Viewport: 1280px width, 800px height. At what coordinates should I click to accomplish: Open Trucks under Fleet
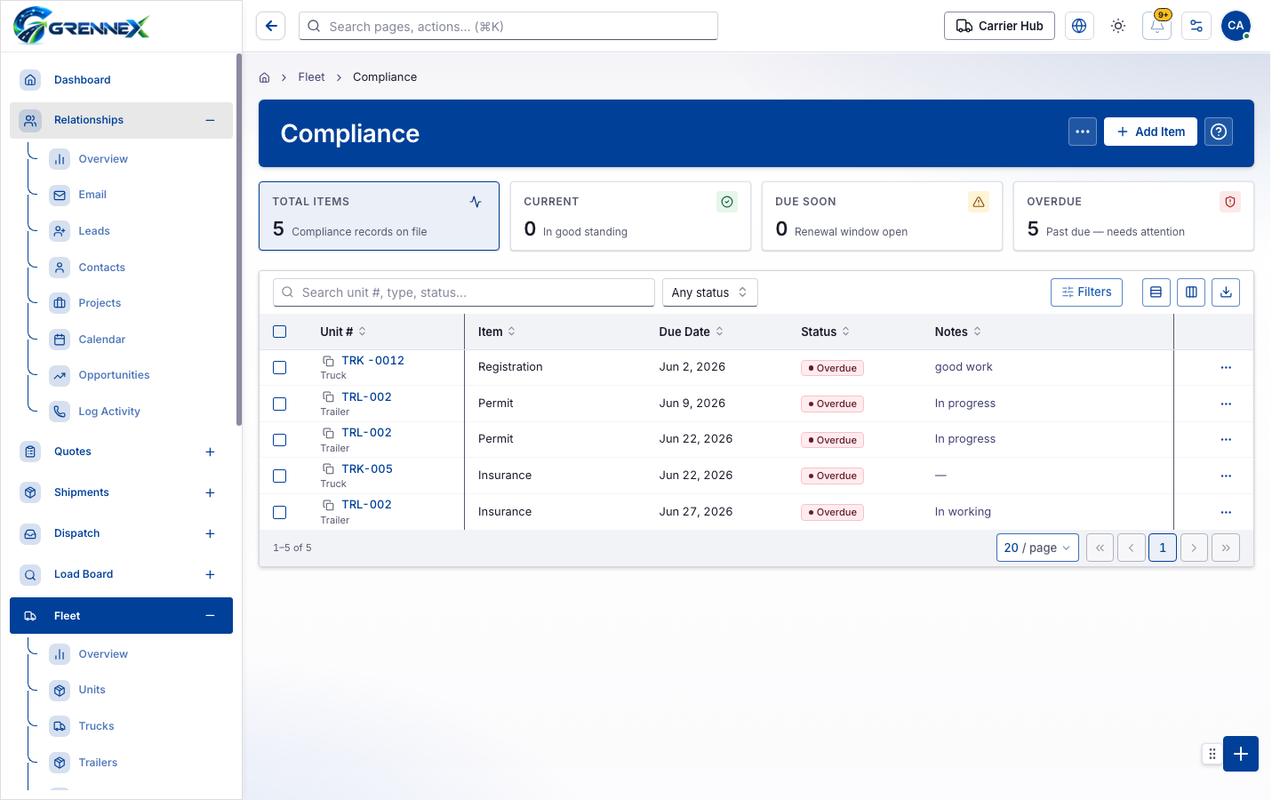[x=96, y=726]
